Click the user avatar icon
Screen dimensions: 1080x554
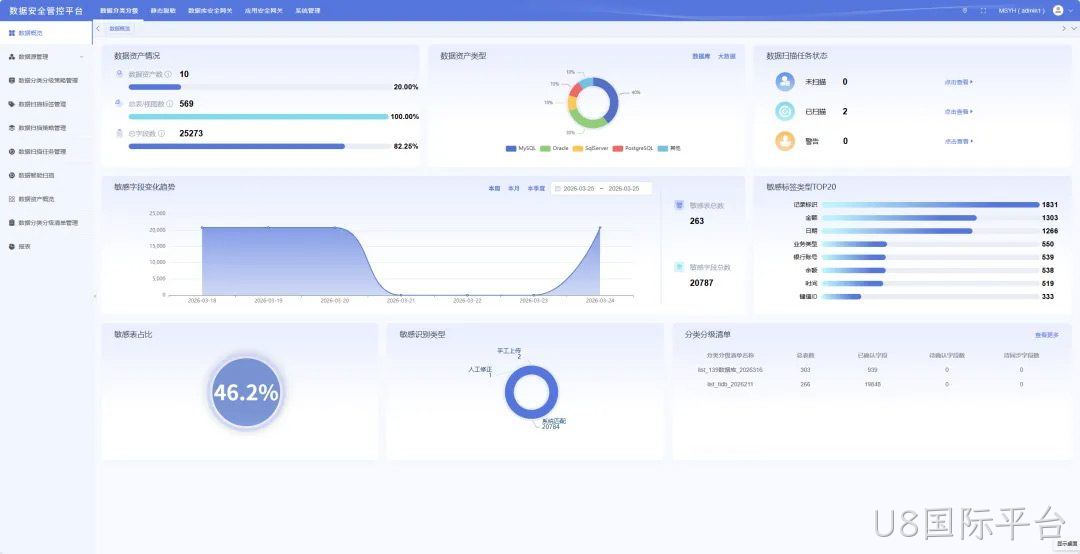(x=1058, y=10)
